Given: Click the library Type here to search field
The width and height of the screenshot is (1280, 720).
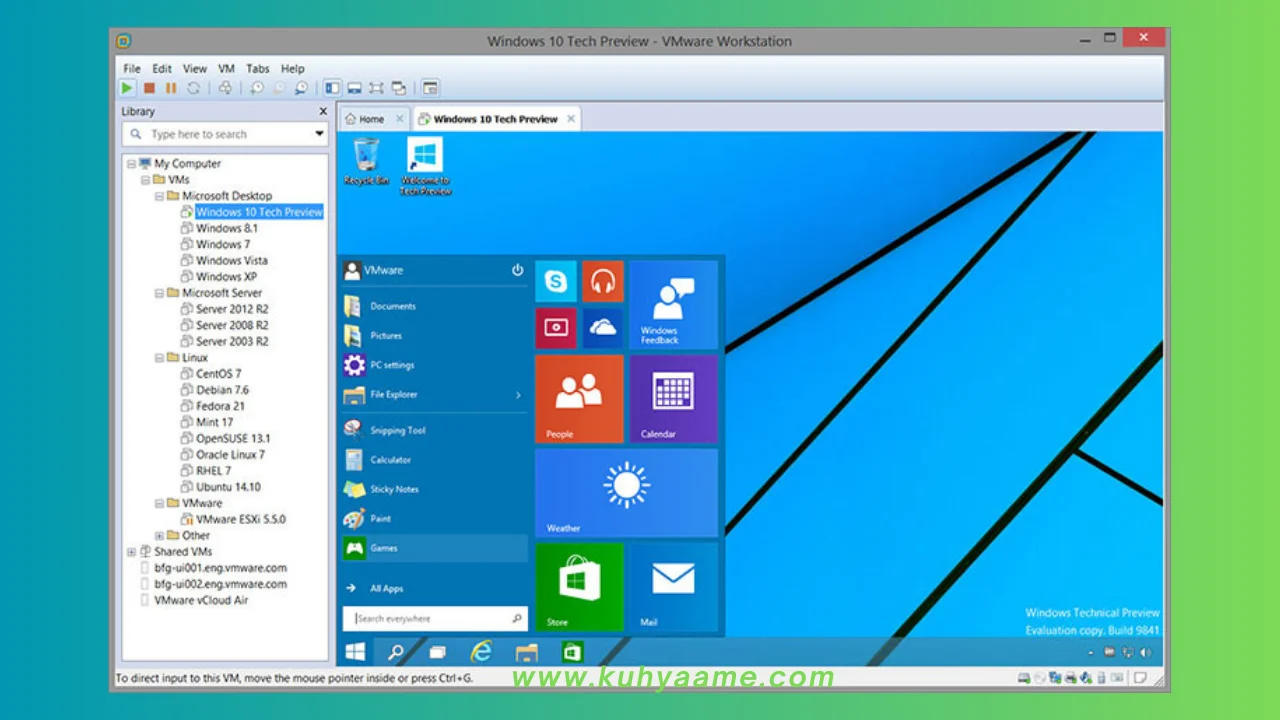Looking at the screenshot, I should coord(226,134).
